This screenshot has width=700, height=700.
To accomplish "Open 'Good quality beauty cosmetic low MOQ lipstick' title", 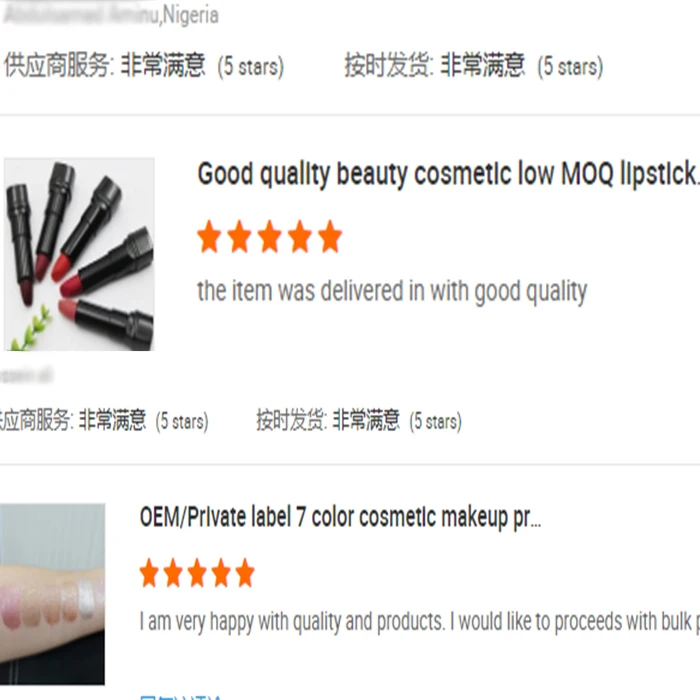I will pyautogui.click(x=448, y=174).
